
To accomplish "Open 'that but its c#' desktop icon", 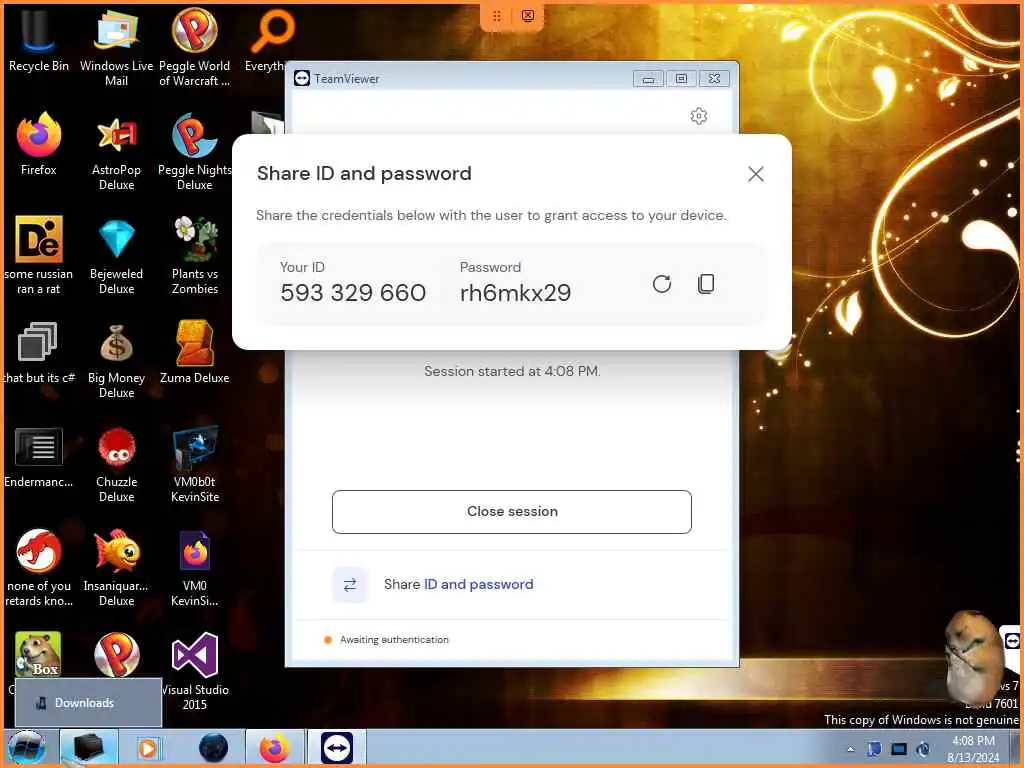I will point(39,351).
